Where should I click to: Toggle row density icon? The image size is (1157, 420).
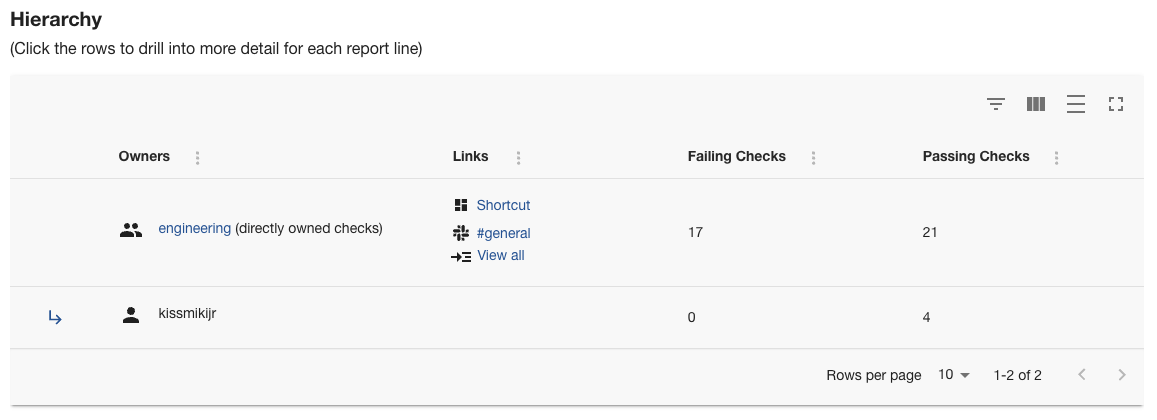click(x=1076, y=104)
